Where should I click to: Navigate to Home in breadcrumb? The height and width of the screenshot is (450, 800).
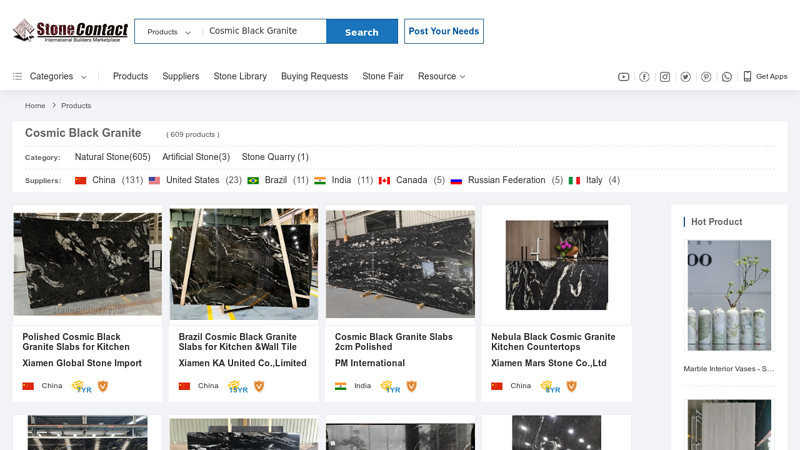[x=35, y=105]
